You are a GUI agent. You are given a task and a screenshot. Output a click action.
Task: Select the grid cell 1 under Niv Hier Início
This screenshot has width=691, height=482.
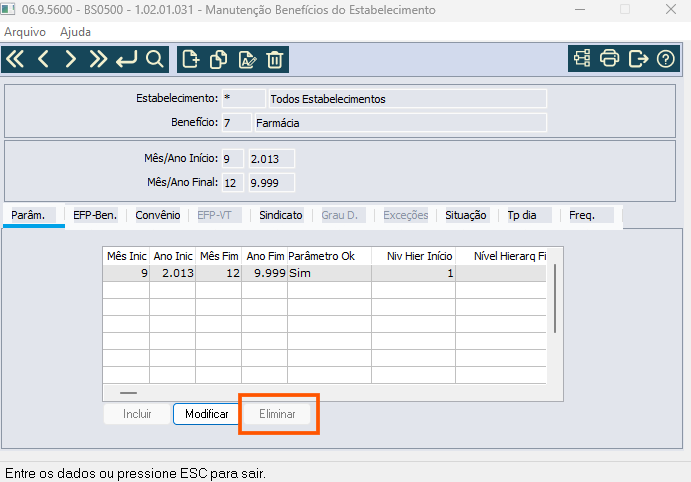click(x=414, y=273)
